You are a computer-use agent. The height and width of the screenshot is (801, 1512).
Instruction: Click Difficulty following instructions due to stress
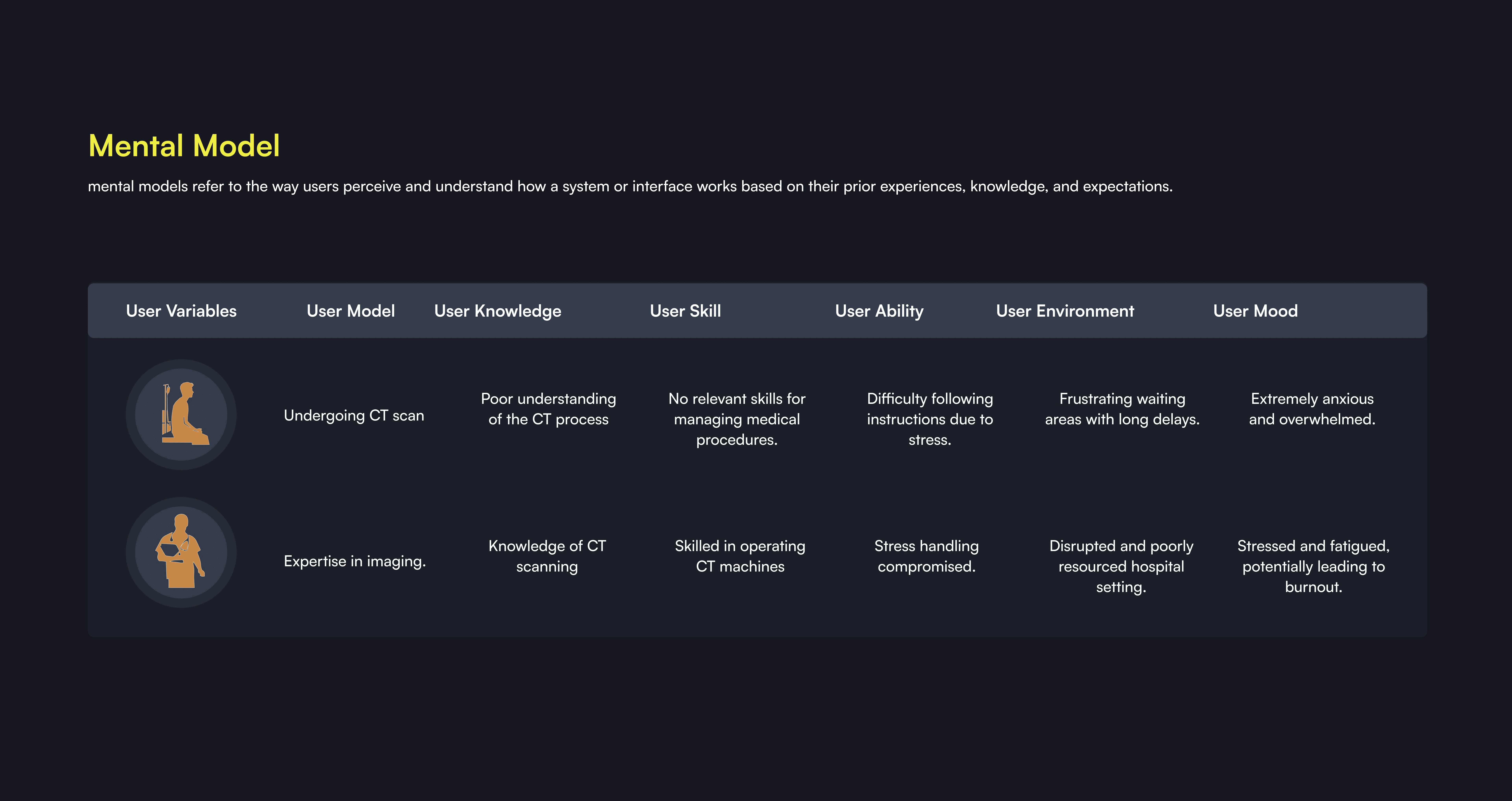coord(930,419)
